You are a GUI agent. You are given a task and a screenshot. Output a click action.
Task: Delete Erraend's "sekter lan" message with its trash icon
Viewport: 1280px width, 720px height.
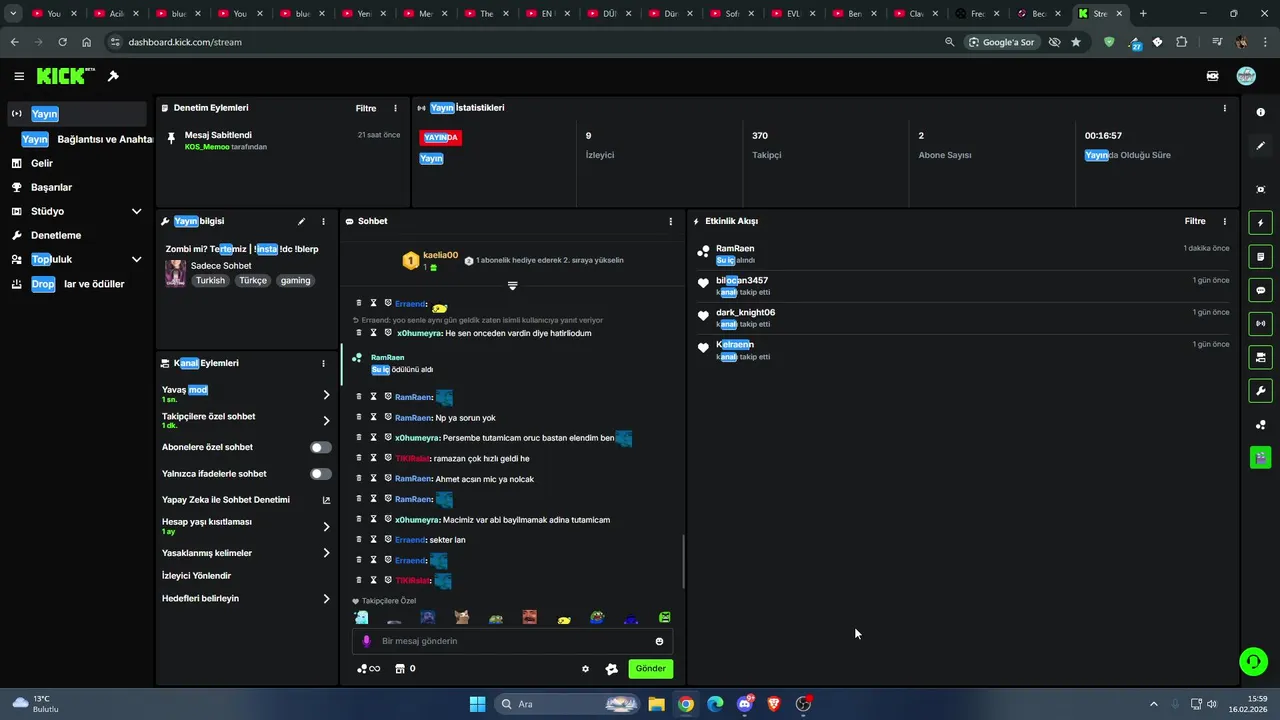click(x=359, y=540)
